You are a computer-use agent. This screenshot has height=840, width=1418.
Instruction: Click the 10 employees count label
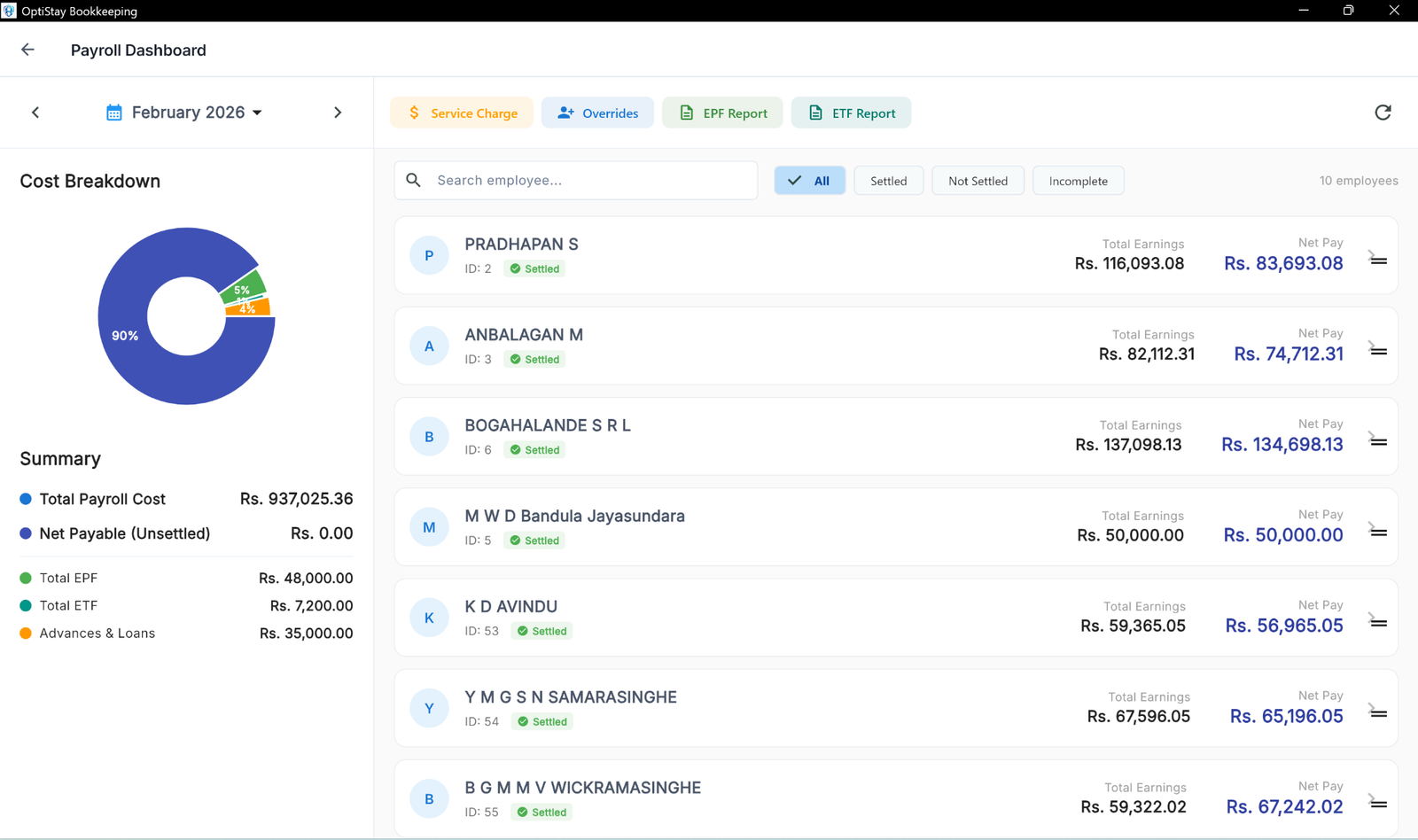point(1359,181)
